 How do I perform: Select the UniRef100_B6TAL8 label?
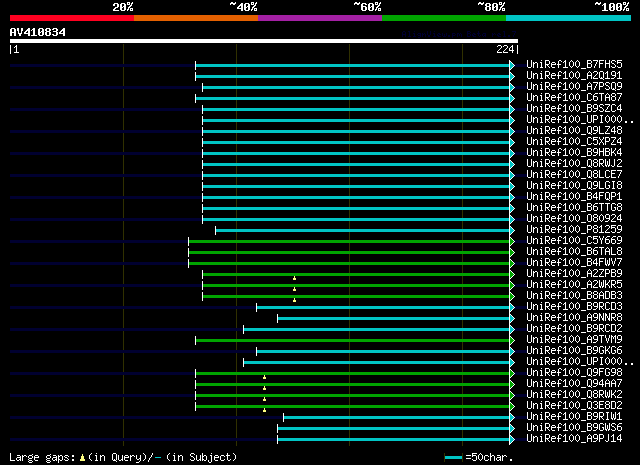(x=574, y=252)
